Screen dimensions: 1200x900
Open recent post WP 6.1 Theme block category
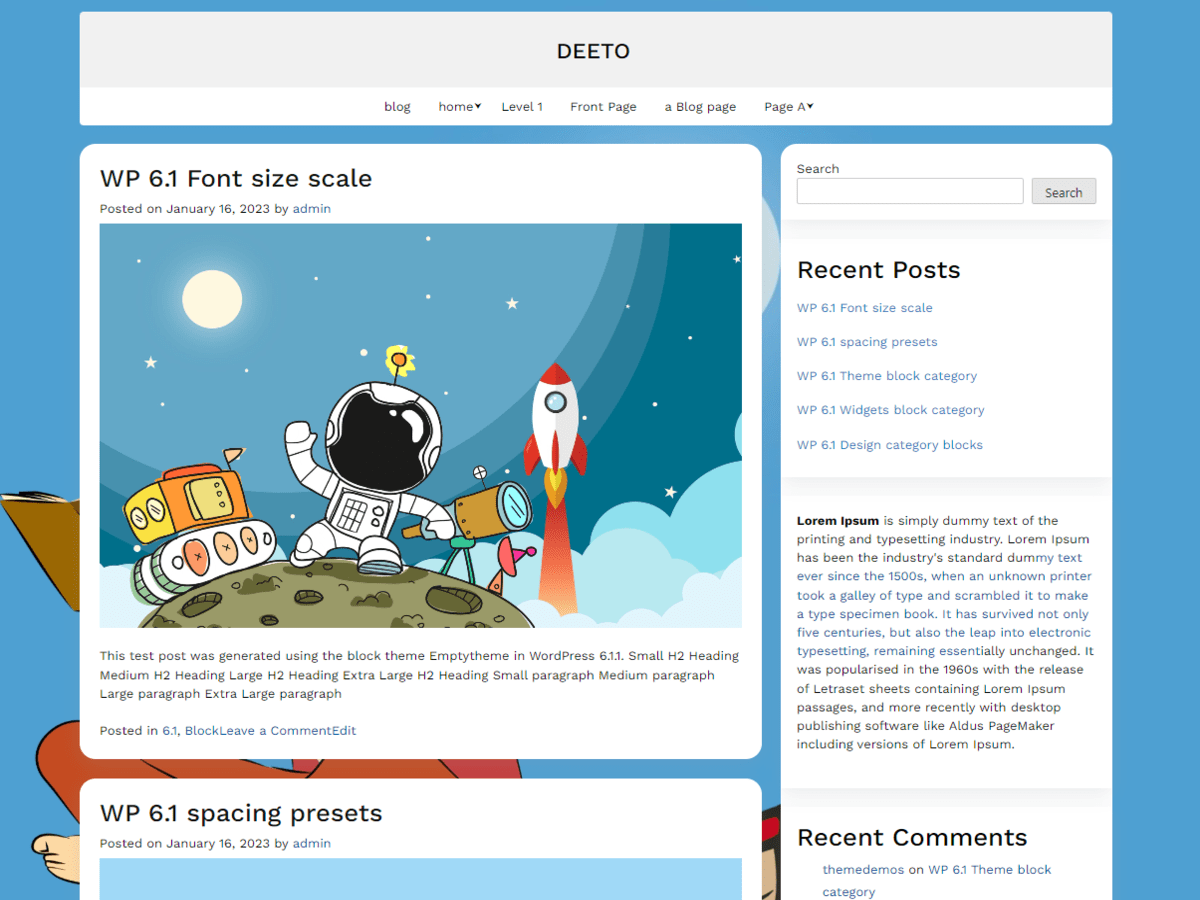point(887,376)
